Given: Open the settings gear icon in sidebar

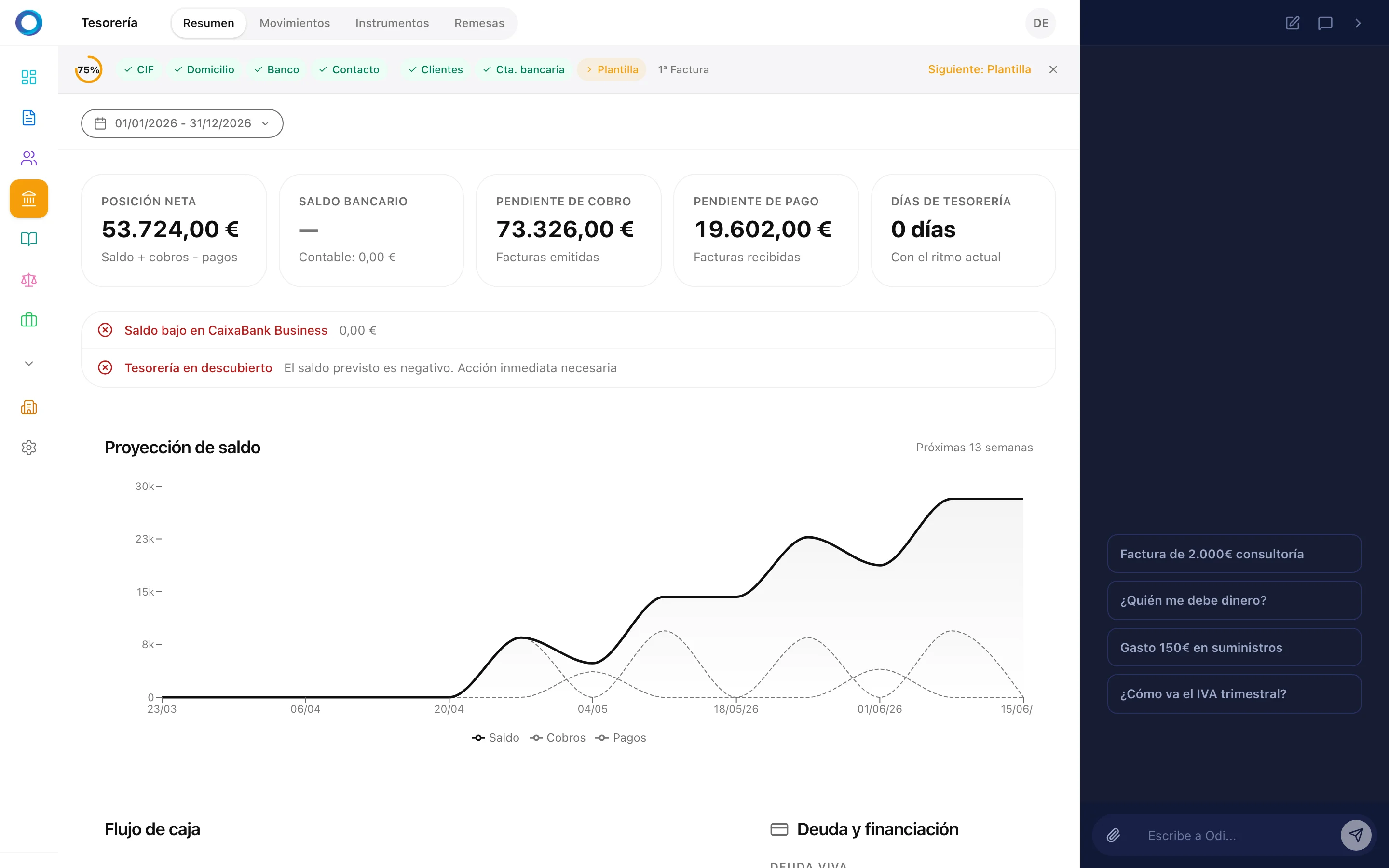Looking at the screenshot, I should [29, 447].
